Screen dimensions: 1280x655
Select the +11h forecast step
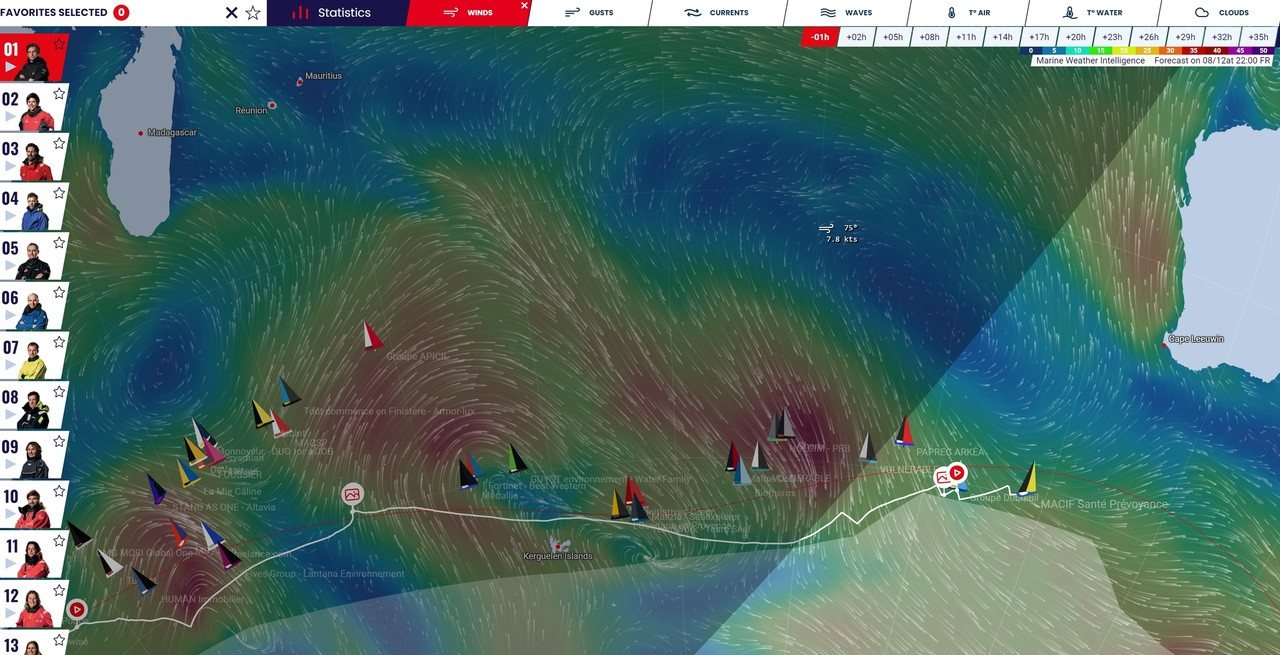tap(966, 37)
